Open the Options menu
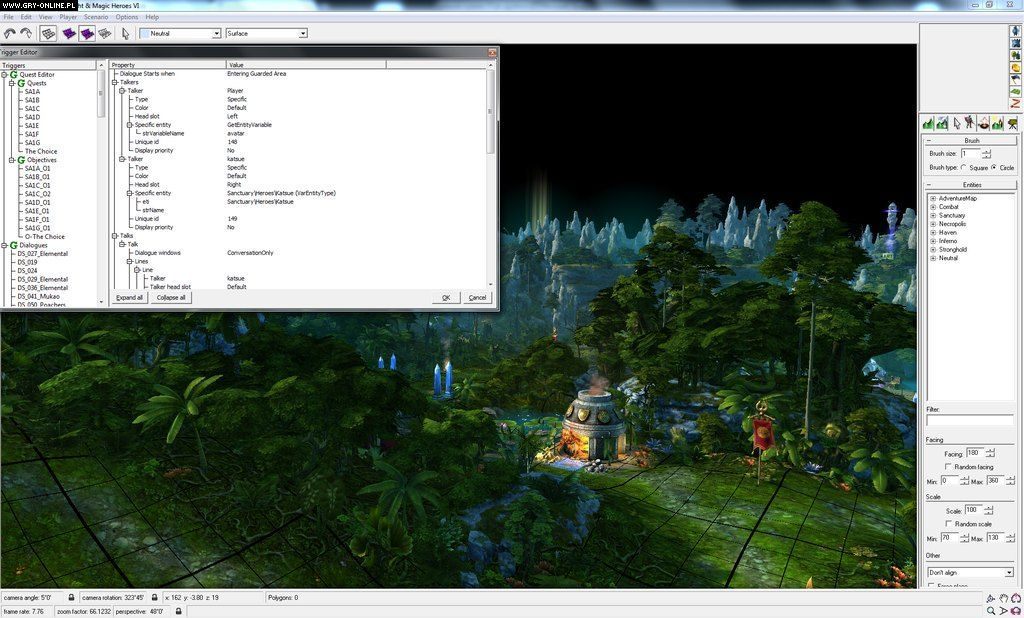The width and height of the screenshot is (1024, 618). [x=127, y=17]
